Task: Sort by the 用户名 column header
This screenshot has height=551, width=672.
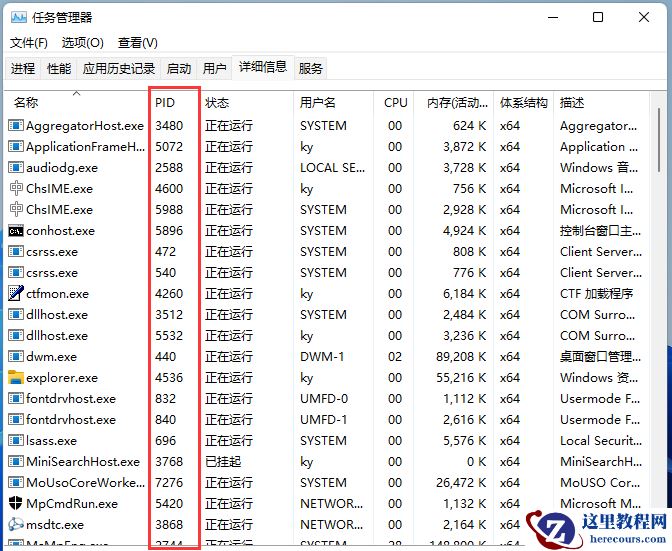Action: point(333,102)
